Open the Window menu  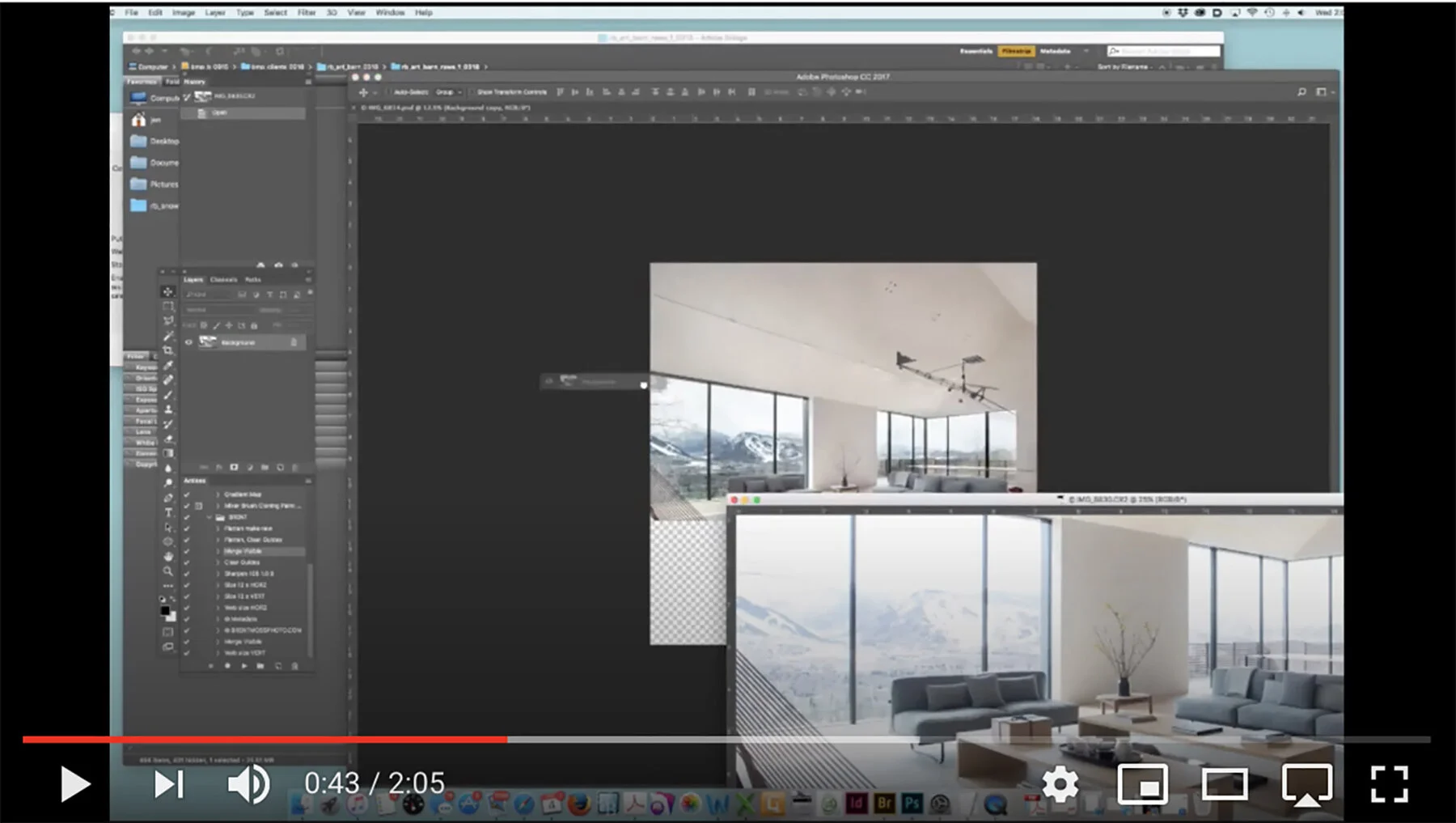(390, 13)
